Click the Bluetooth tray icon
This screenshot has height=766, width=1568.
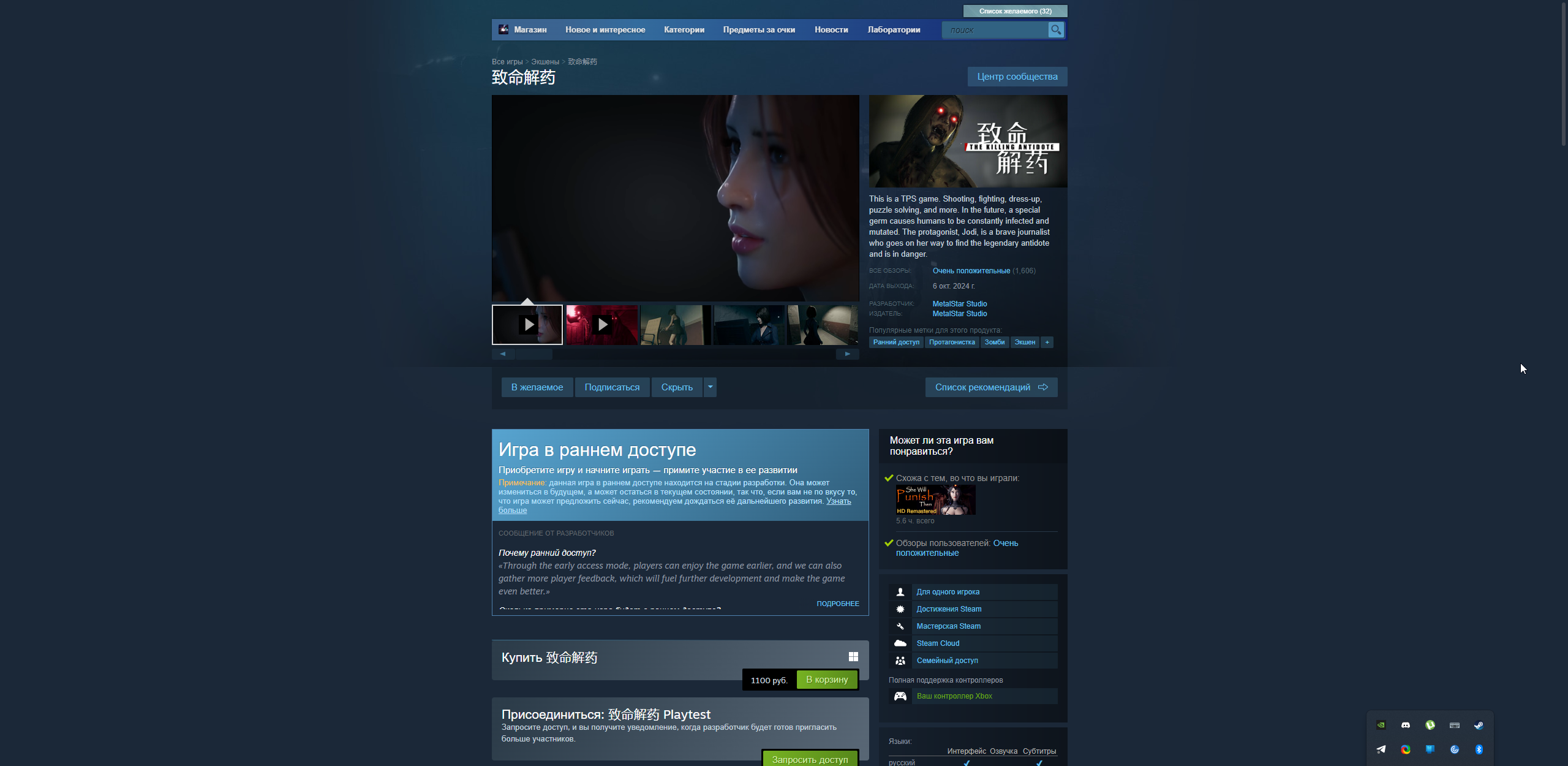pyautogui.click(x=1479, y=749)
